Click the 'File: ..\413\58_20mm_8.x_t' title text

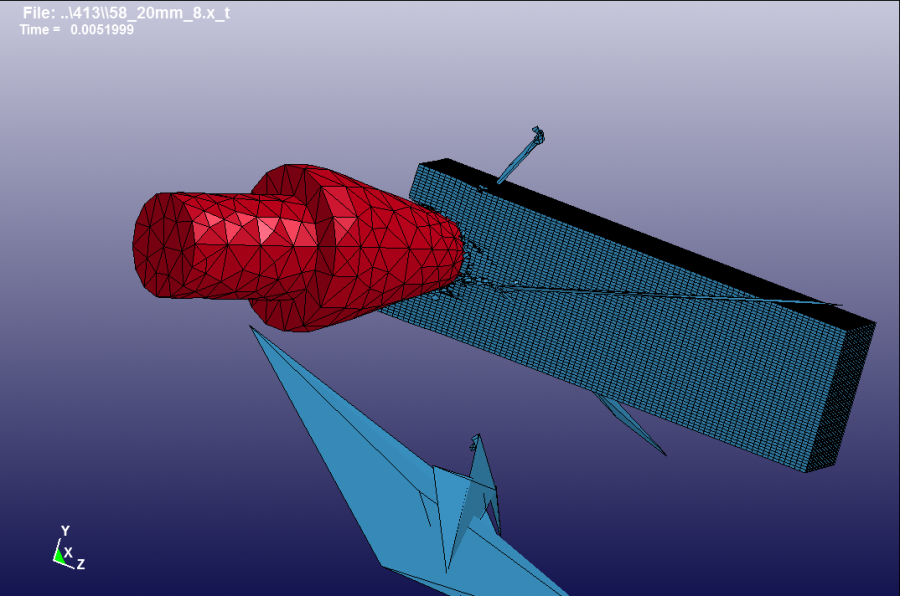tap(126, 13)
